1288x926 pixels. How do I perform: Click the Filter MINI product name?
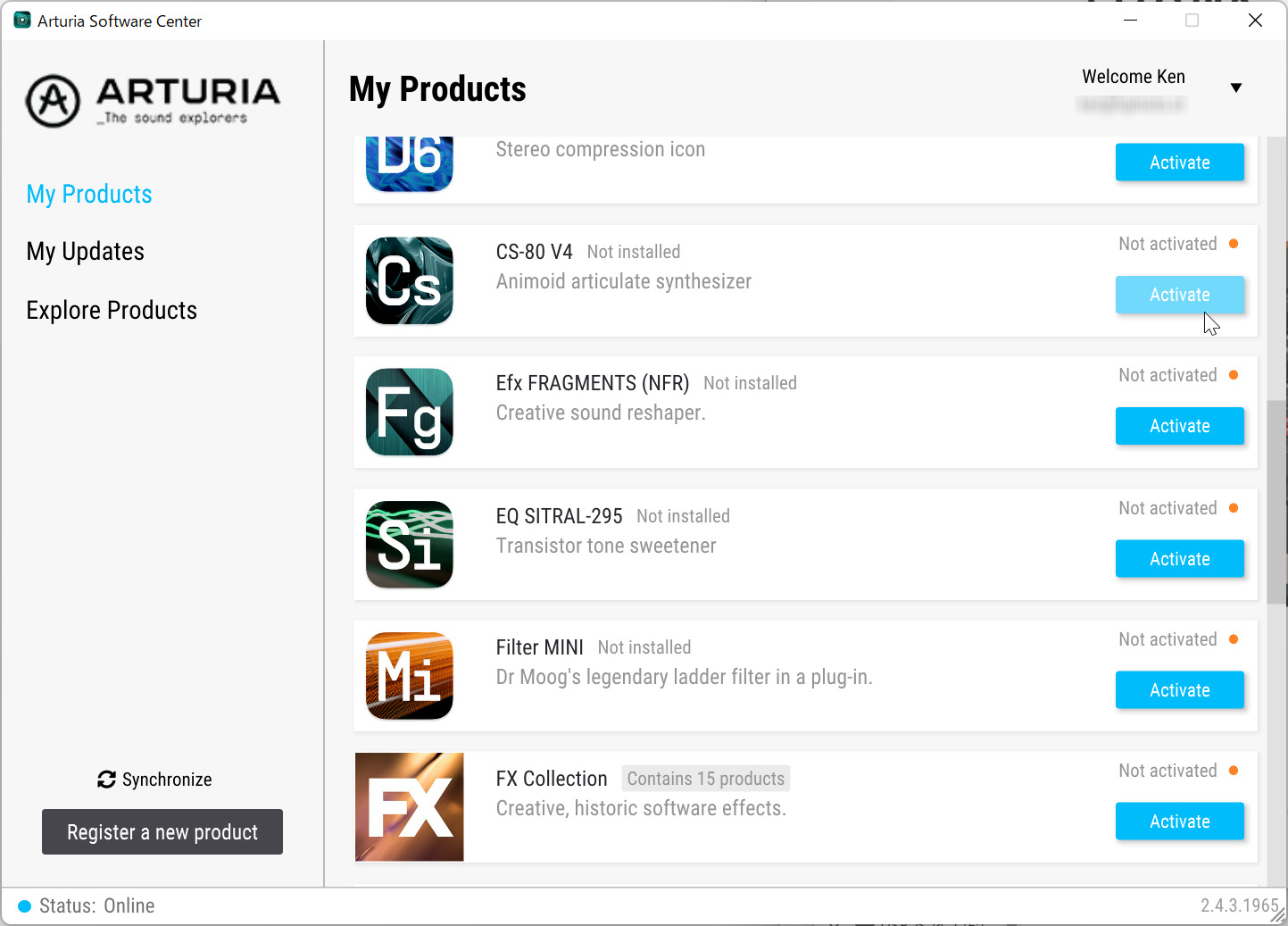click(x=540, y=647)
